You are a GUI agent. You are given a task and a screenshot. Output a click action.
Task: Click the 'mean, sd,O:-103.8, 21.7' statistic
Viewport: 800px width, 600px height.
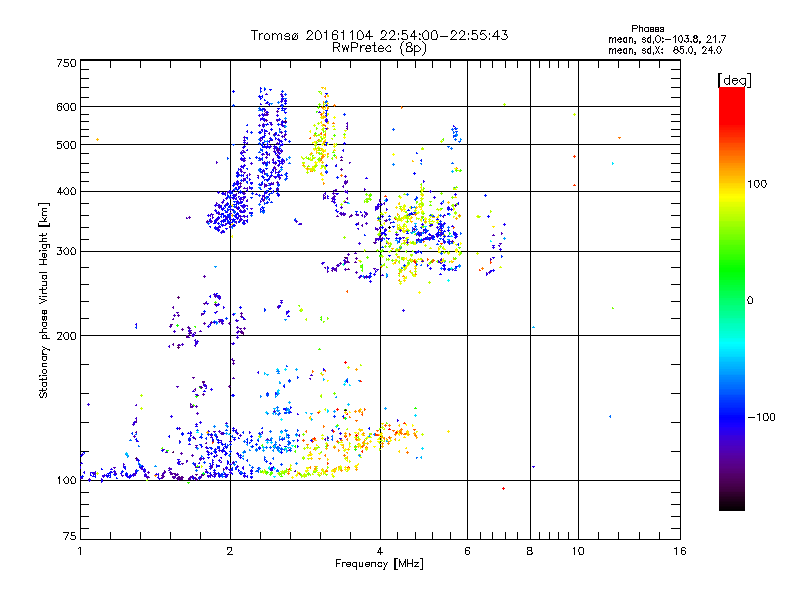(x=667, y=39)
